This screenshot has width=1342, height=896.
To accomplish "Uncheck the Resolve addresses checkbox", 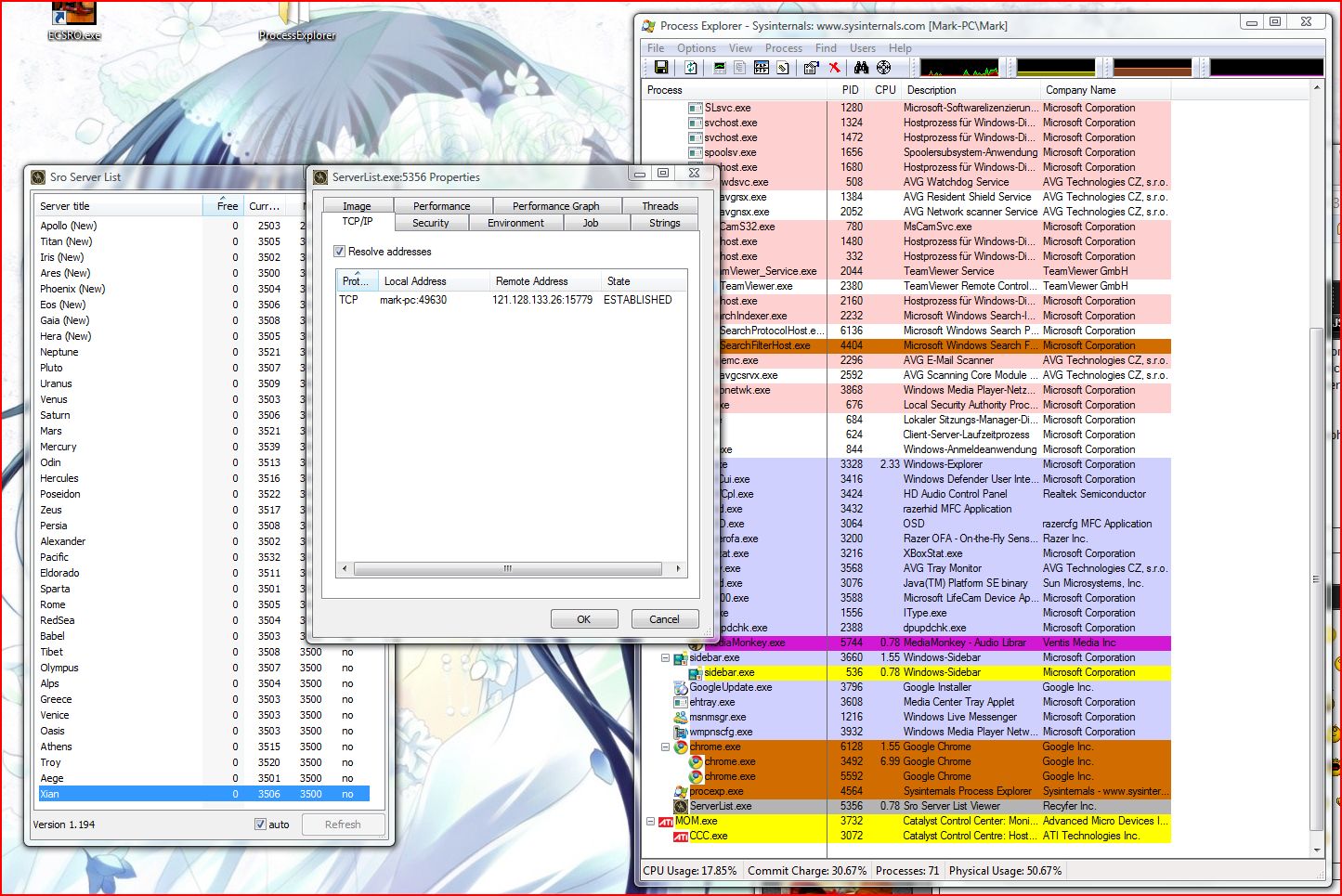I will (x=340, y=252).
